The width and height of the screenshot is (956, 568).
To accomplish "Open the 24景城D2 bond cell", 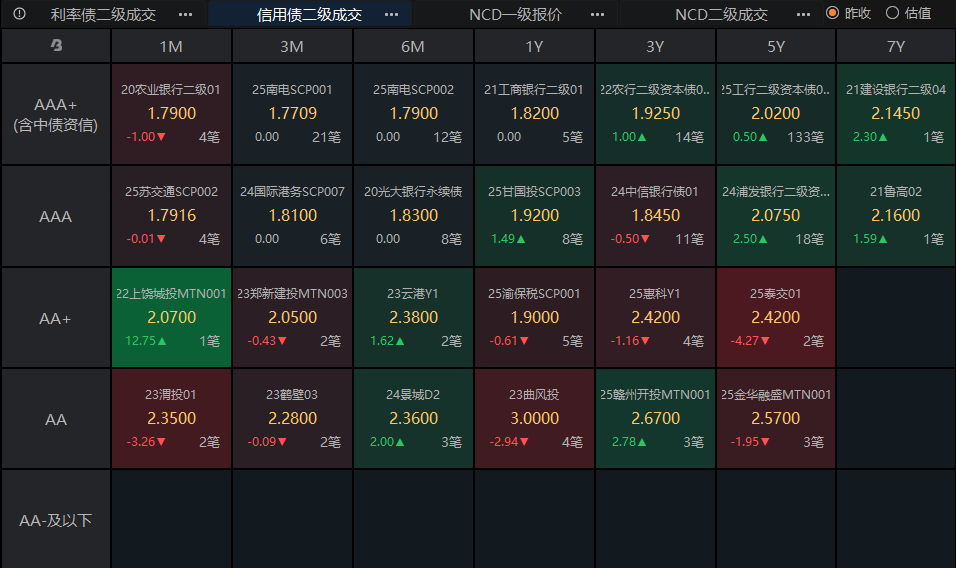I will click(x=413, y=419).
